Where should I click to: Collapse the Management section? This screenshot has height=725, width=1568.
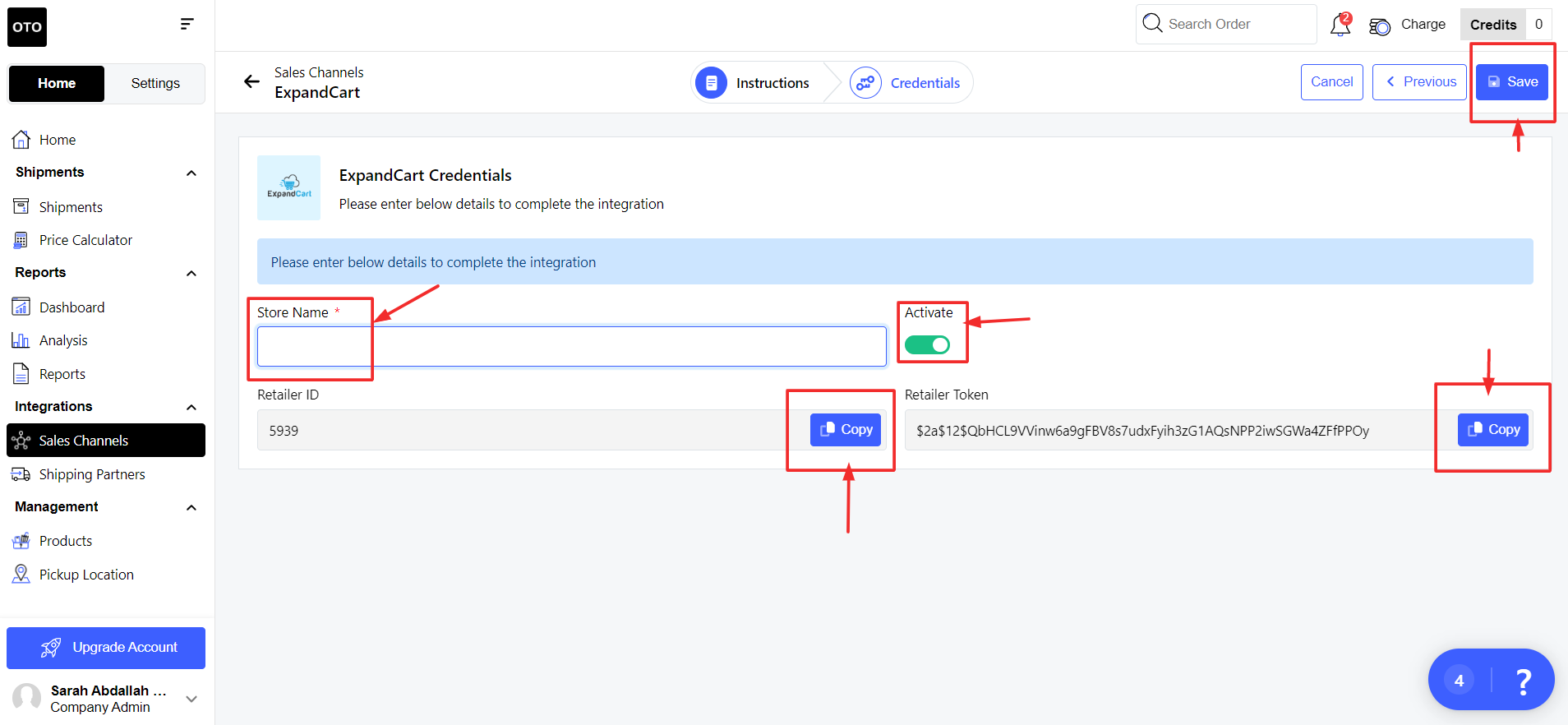191,507
